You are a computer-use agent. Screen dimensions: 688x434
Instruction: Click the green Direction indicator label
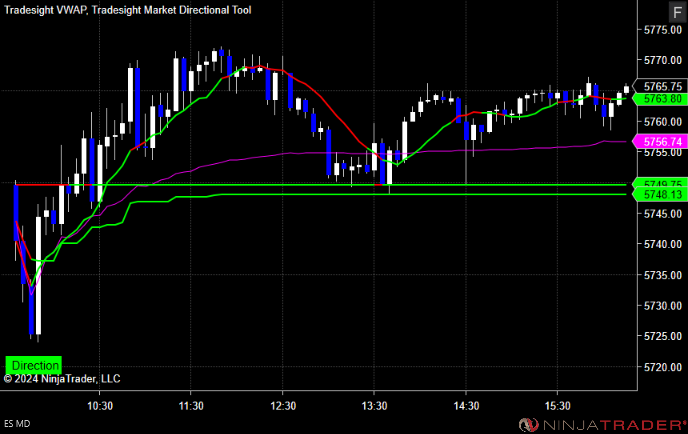34,365
